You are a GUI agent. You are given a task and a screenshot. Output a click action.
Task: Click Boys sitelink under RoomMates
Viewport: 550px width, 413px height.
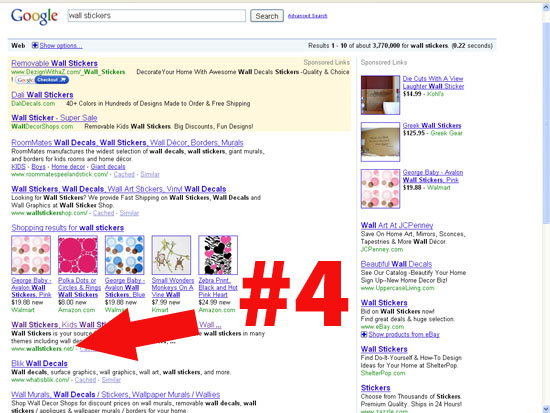tap(39, 167)
